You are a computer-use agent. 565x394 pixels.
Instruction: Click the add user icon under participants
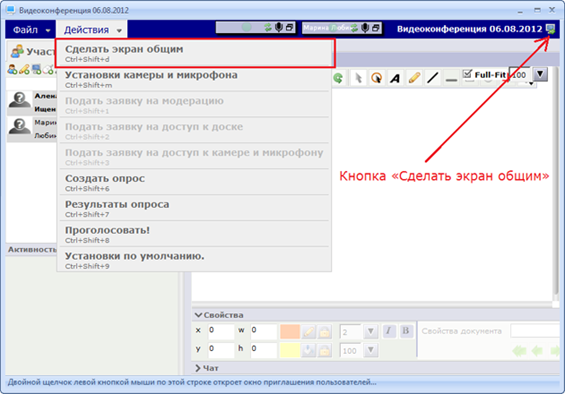click(13, 69)
